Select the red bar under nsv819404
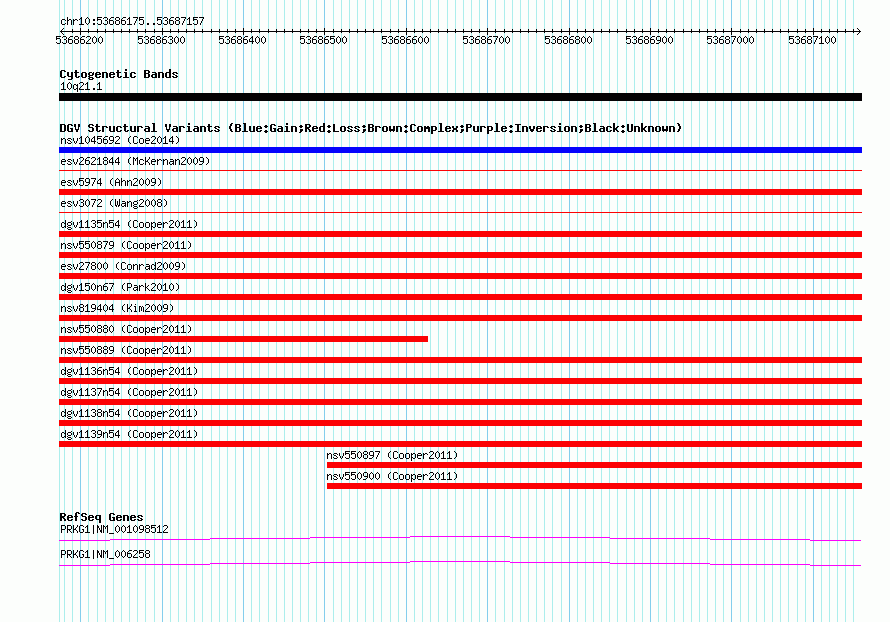The height and width of the screenshot is (622, 890). pyautogui.click(x=460, y=318)
